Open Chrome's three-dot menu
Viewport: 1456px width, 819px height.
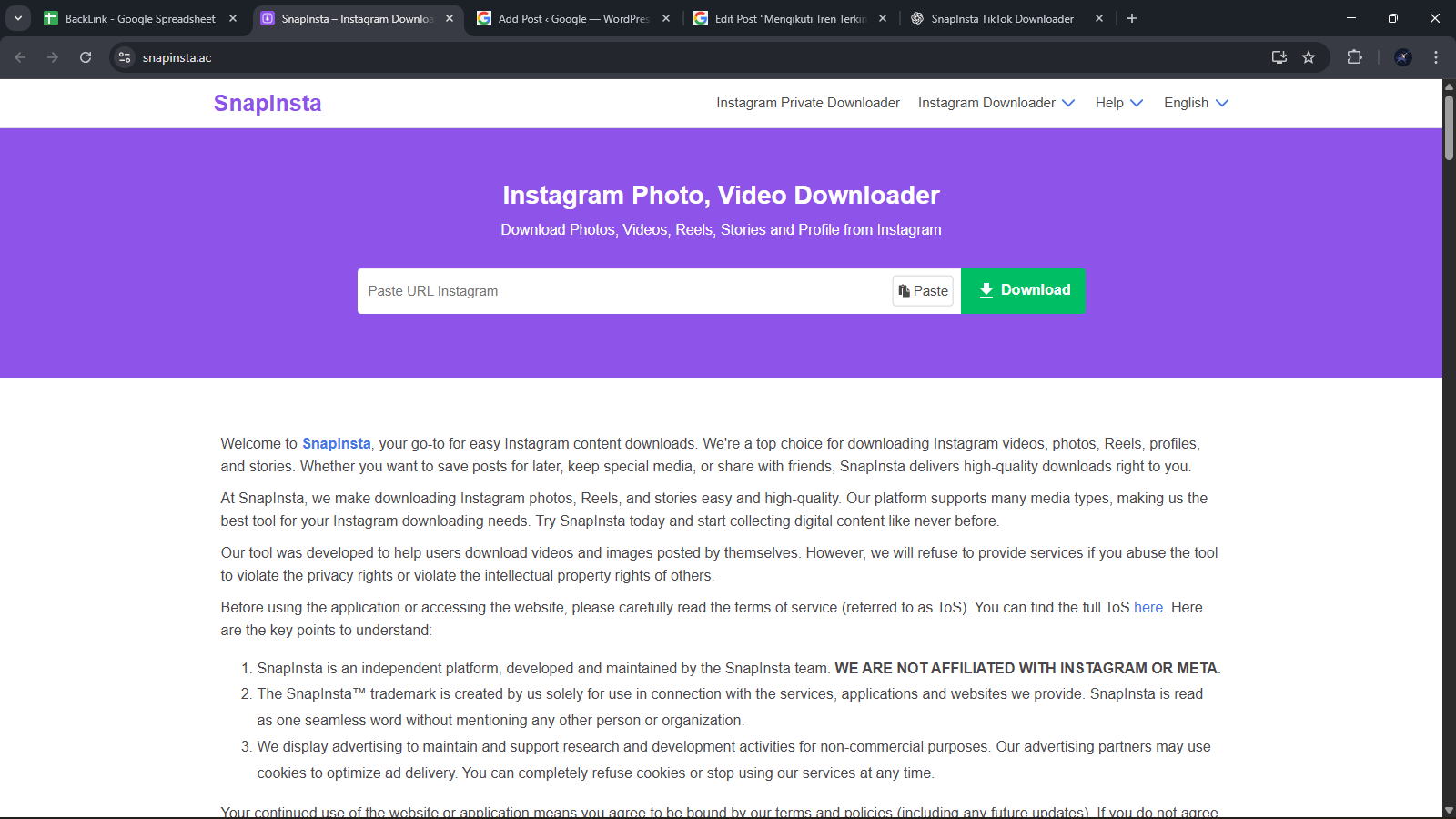point(1436,56)
